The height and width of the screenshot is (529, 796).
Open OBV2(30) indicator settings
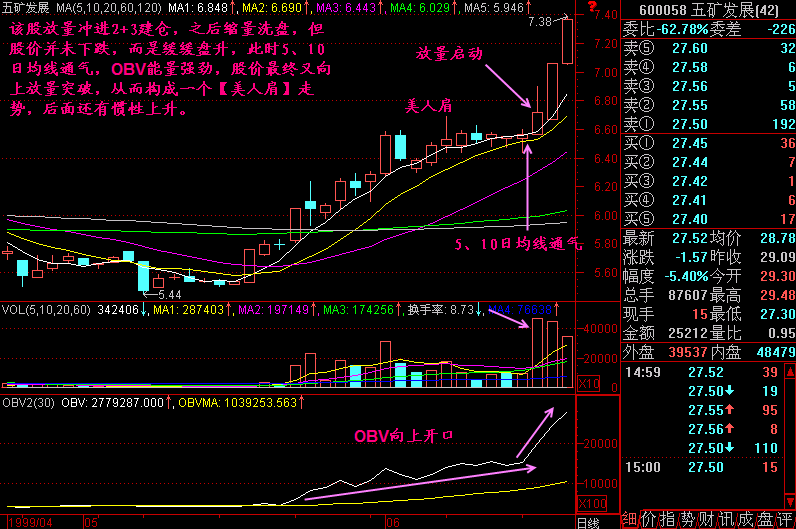(x=27, y=403)
